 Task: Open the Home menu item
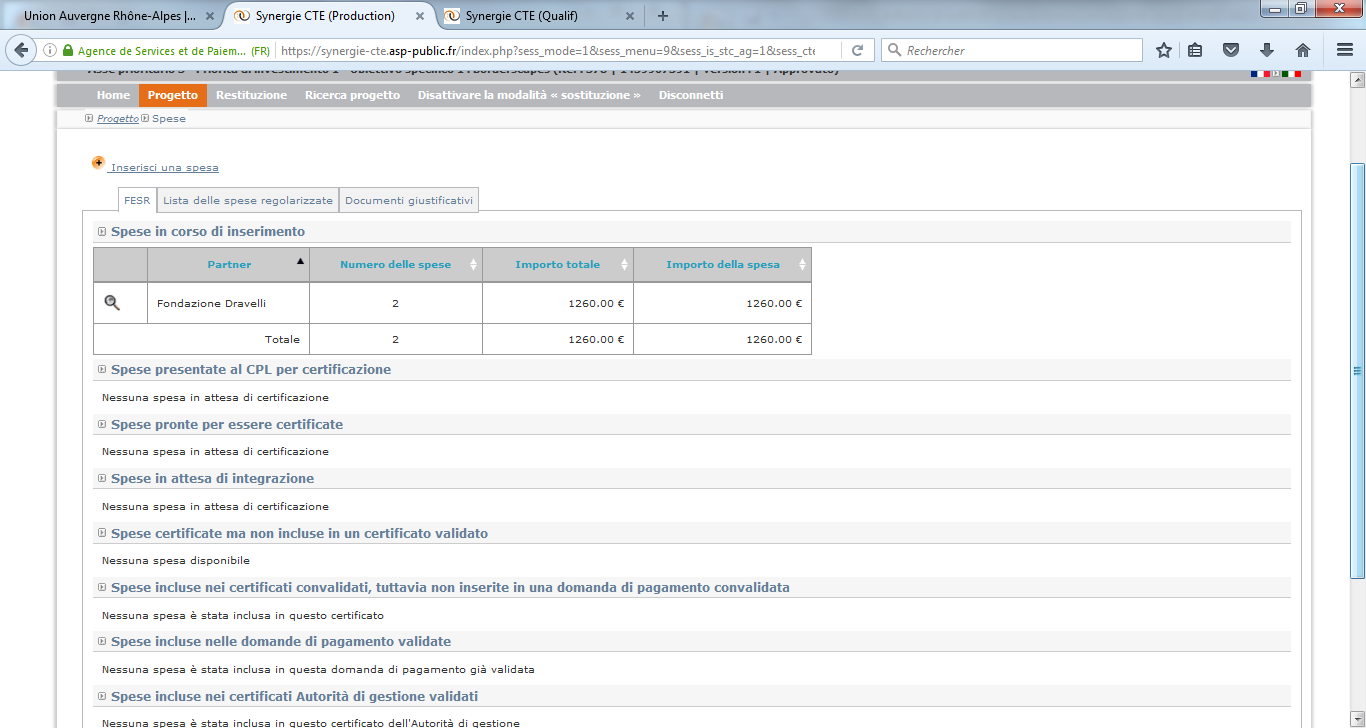click(113, 95)
